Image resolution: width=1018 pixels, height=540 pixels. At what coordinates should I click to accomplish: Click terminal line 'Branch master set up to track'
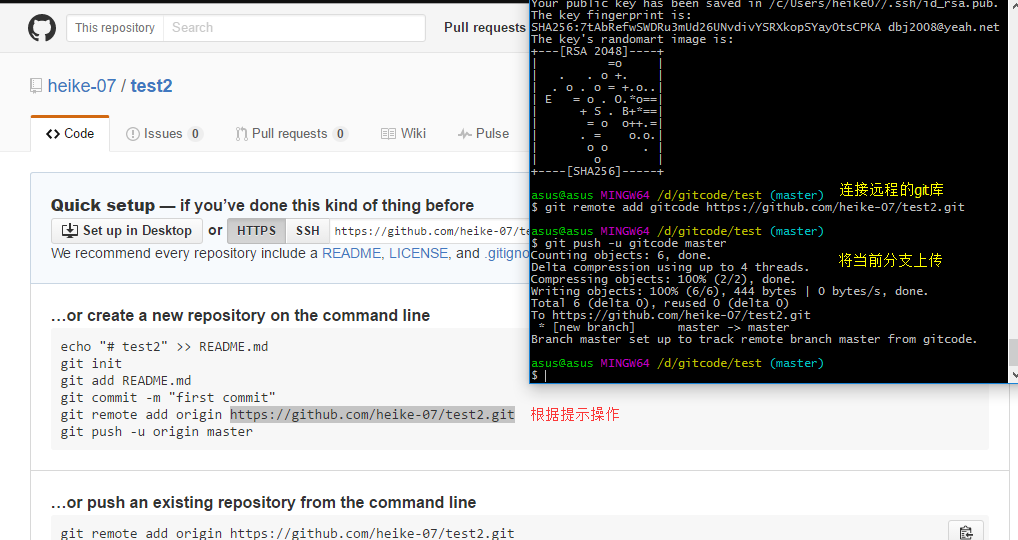click(x=754, y=339)
